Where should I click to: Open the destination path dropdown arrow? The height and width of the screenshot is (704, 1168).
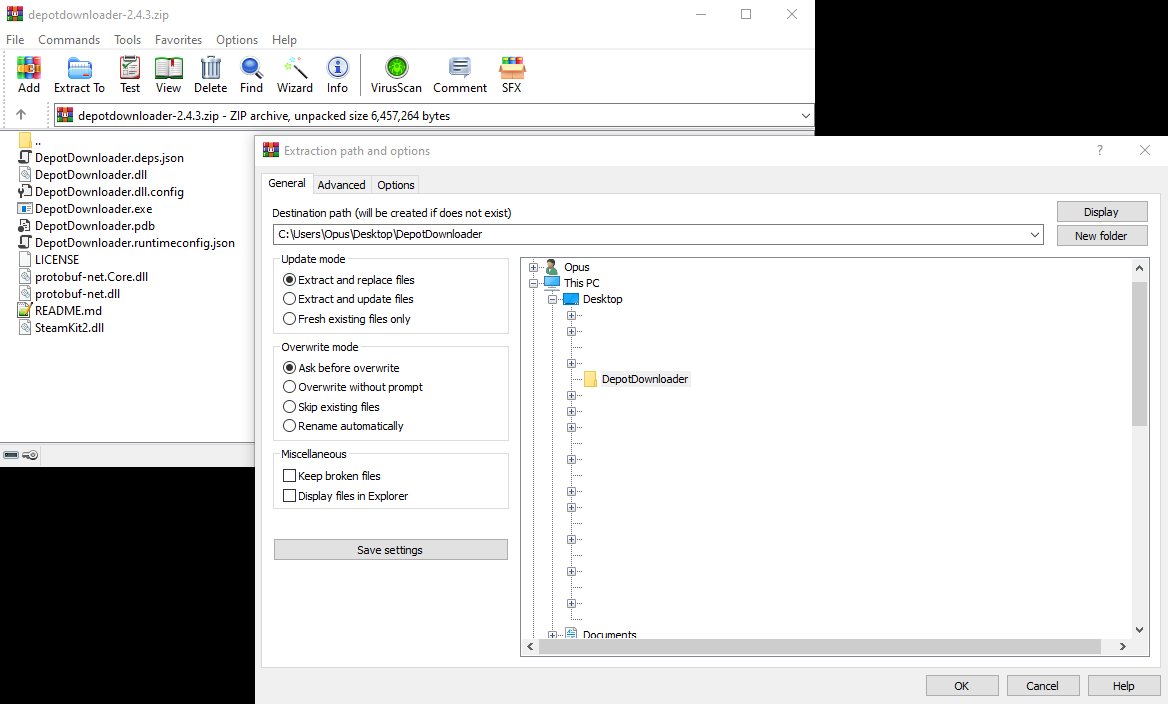[x=1035, y=235]
